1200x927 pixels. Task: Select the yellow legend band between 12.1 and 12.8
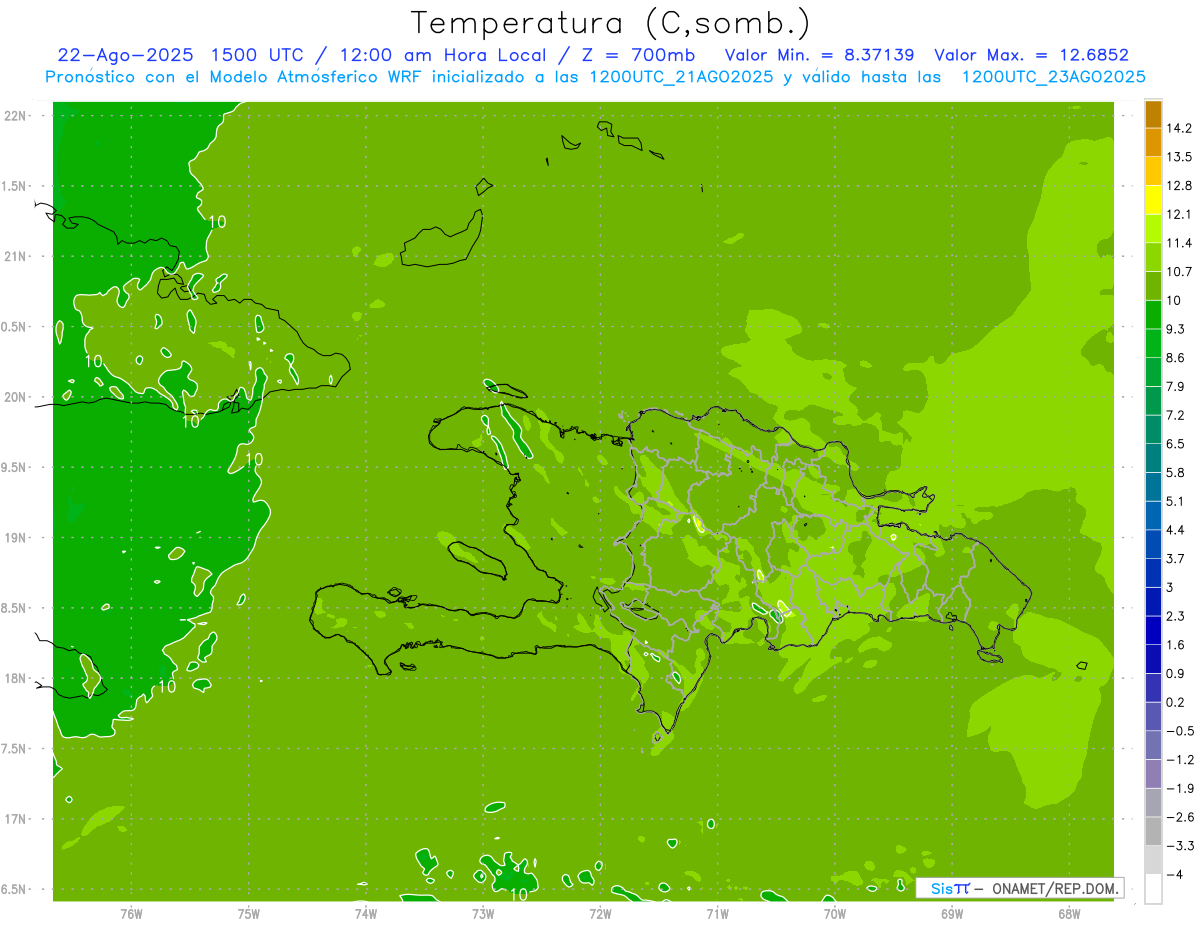(x=1153, y=200)
